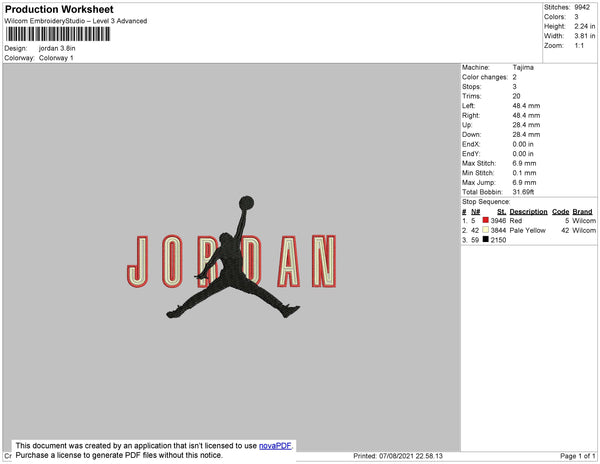Click the 'Production Worksheet' title
This screenshot has height=464, width=600.
point(59,9)
